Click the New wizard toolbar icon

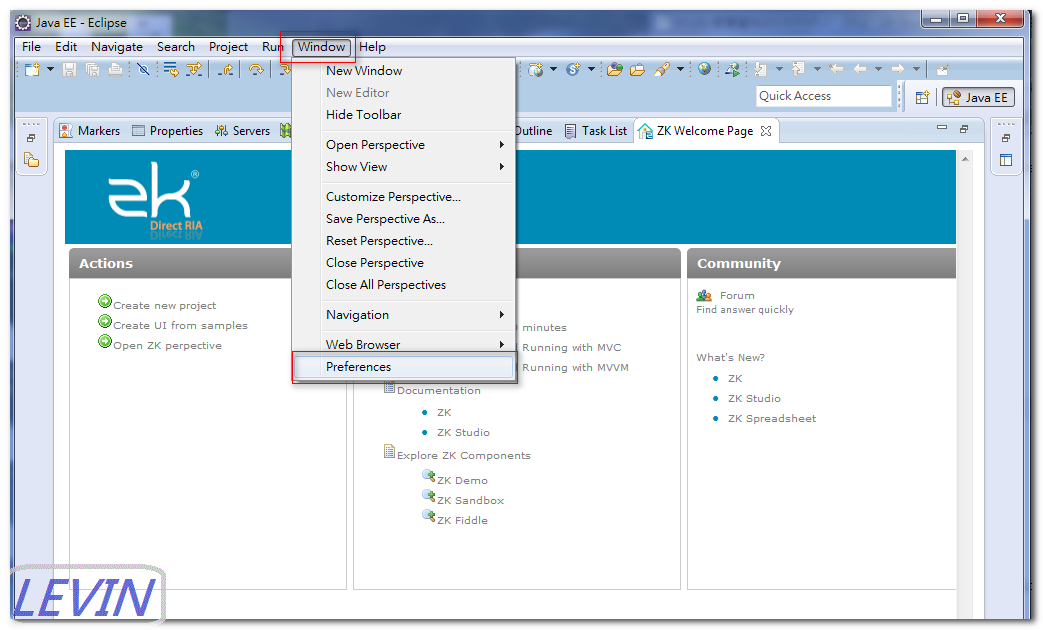[x=32, y=69]
